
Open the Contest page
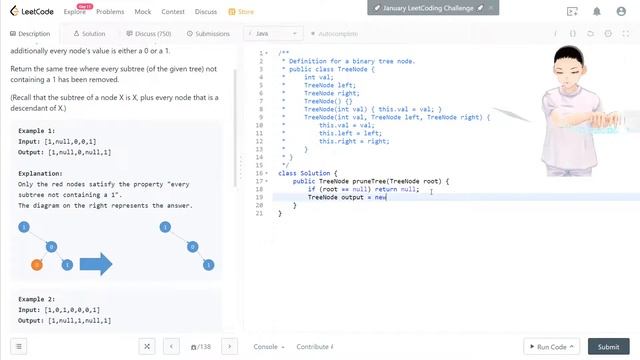click(x=173, y=11)
